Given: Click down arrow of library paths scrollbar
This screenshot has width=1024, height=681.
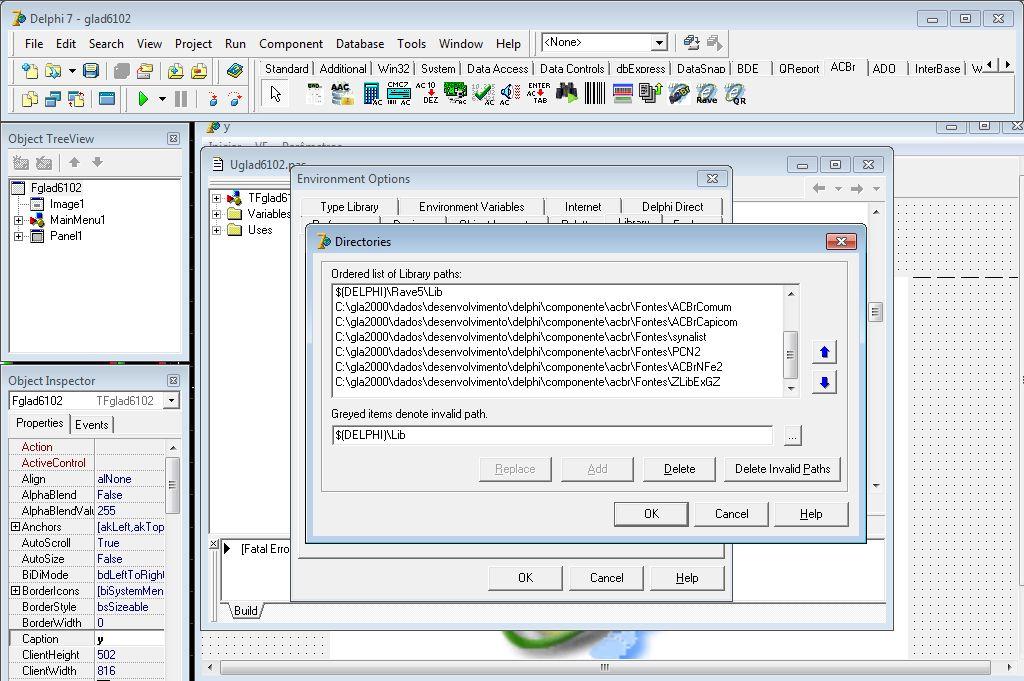Looking at the screenshot, I should [791, 388].
